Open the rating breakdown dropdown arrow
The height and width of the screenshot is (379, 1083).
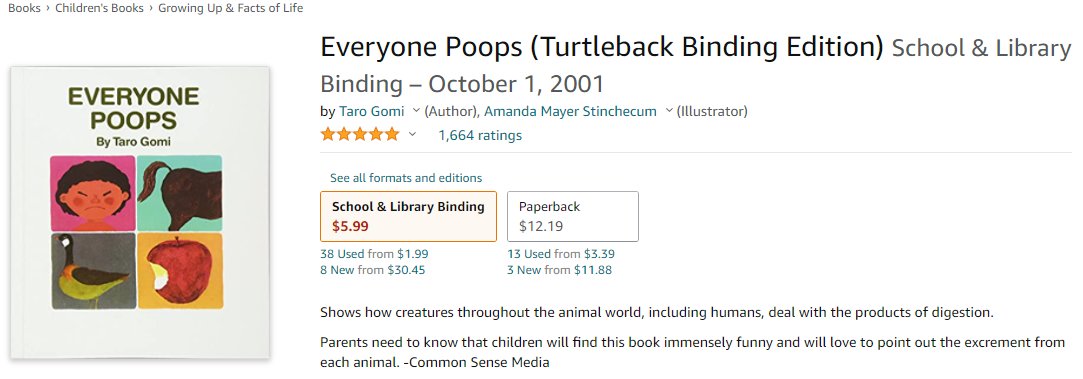pos(412,135)
